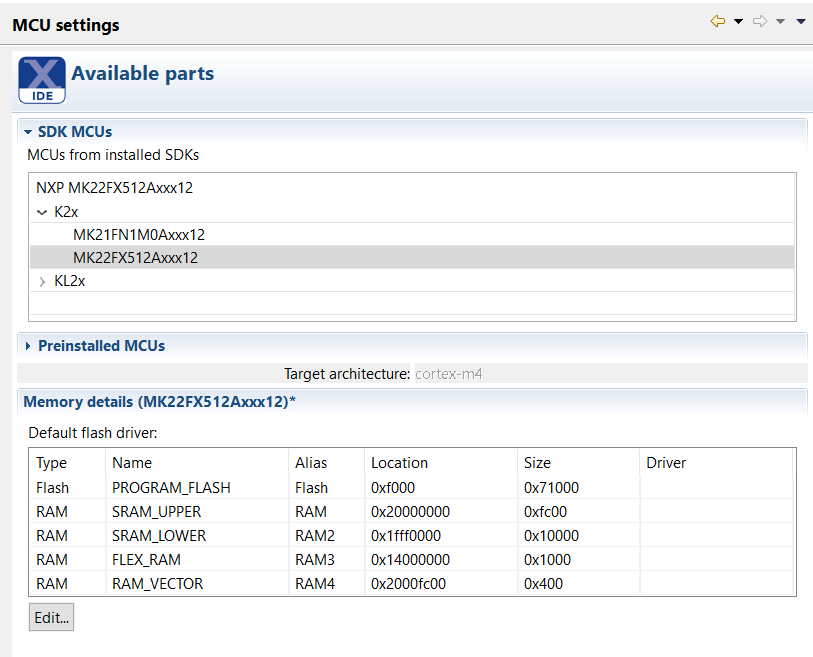Click the MCUXpresso IDE logo icon

click(x=42, y=80)
